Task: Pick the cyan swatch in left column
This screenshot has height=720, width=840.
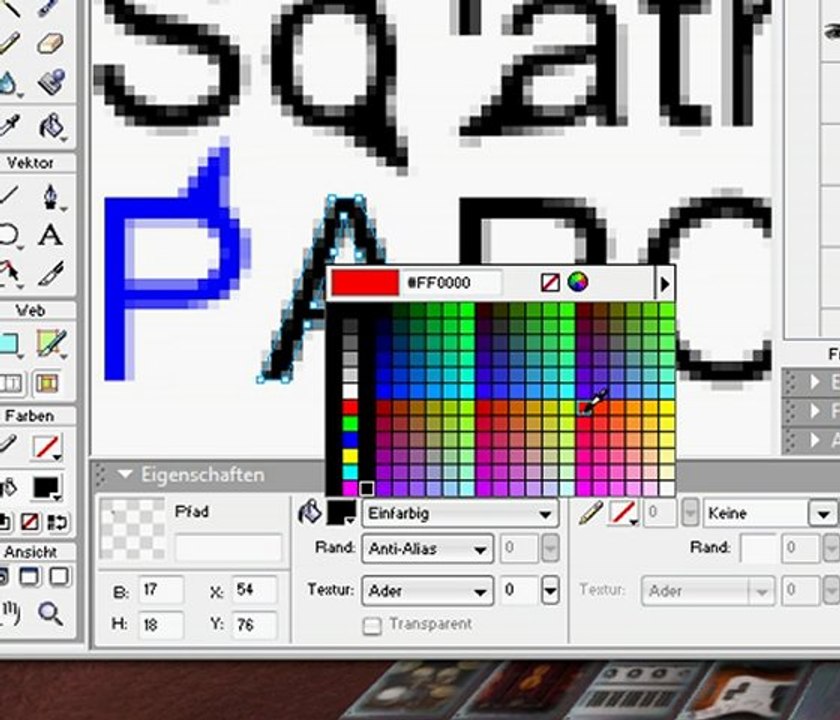Action: [x=350, y=472]
